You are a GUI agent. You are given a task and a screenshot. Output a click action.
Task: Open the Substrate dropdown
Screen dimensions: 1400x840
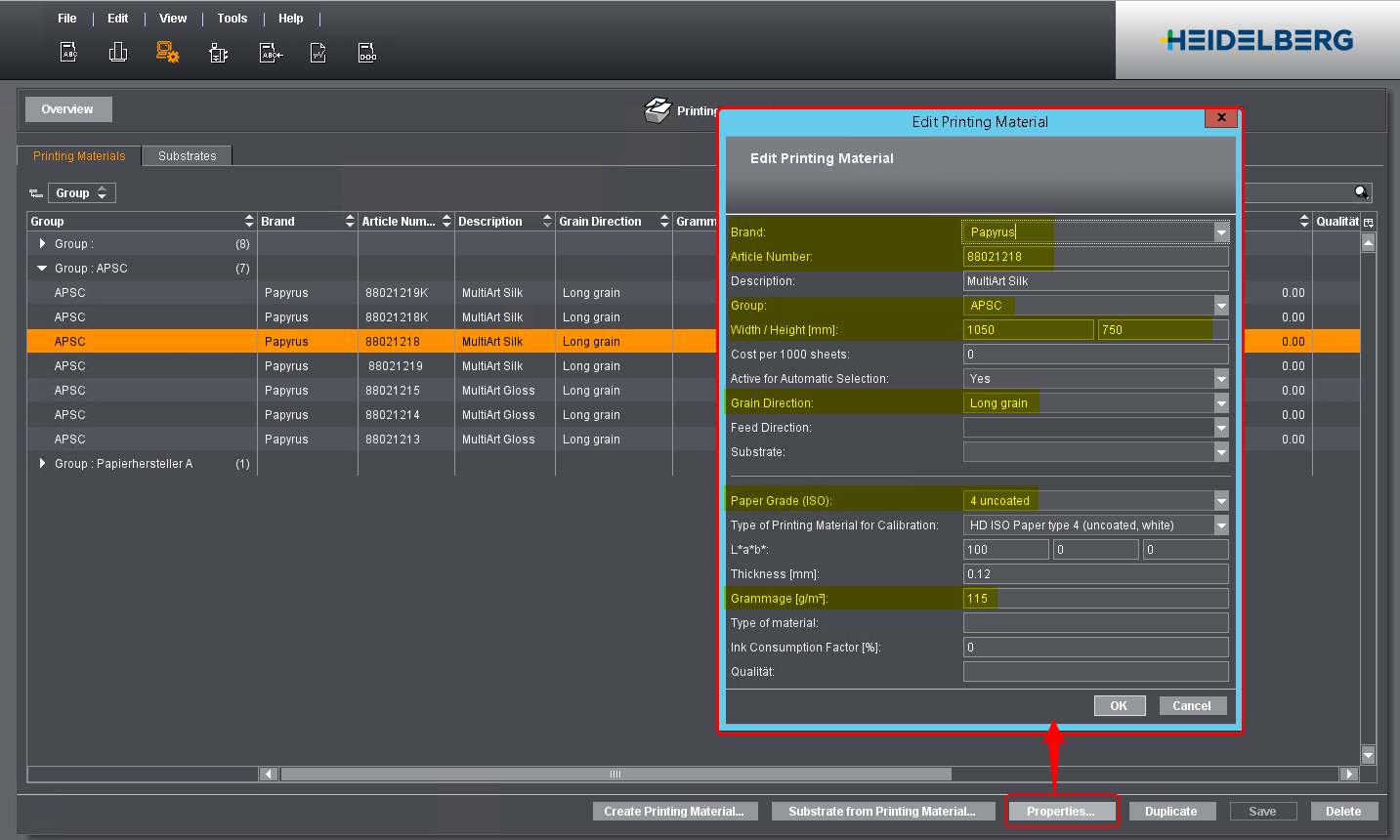click(x=1221, y=452)
